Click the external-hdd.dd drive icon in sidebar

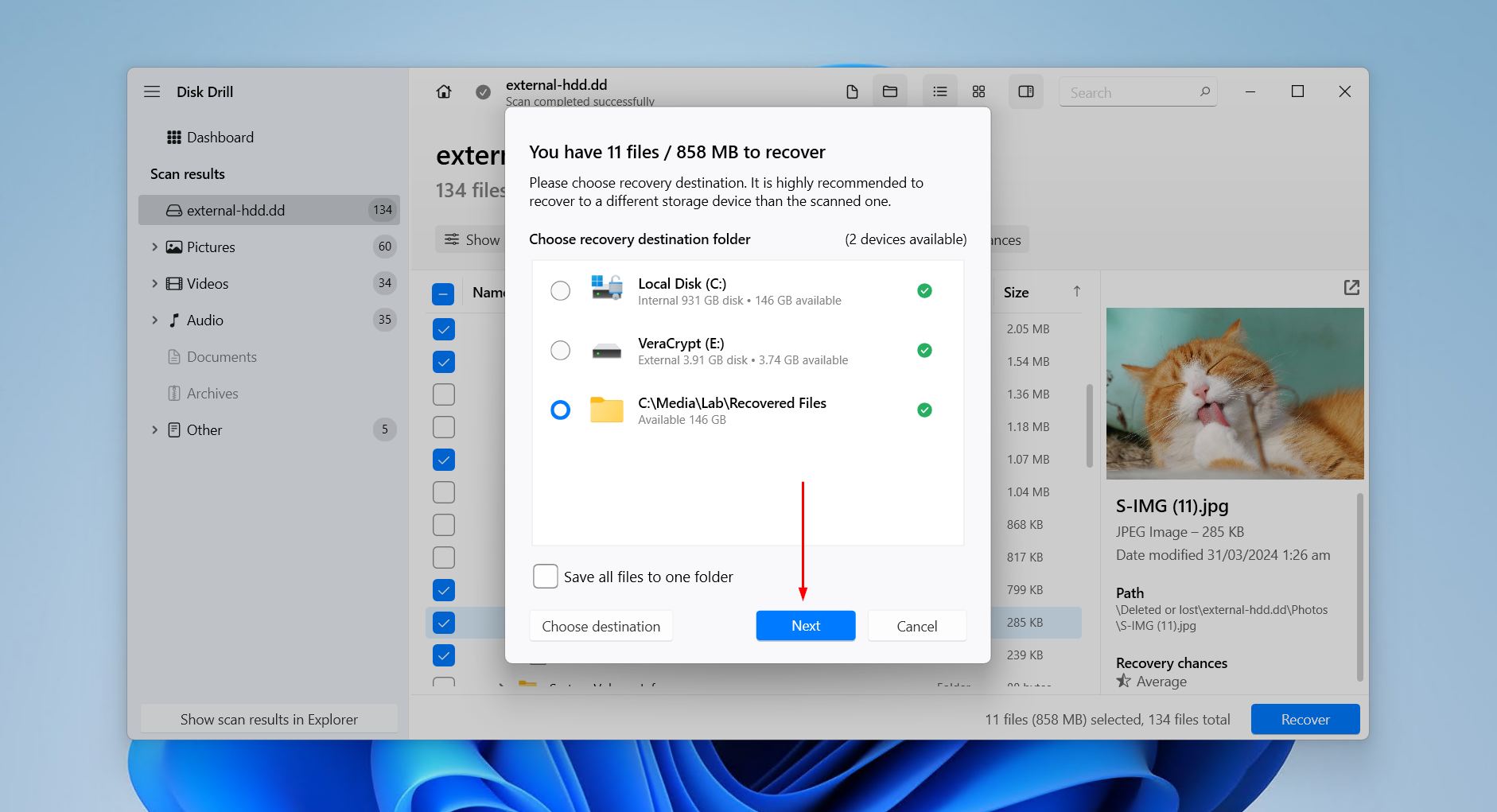click(173, 211)
